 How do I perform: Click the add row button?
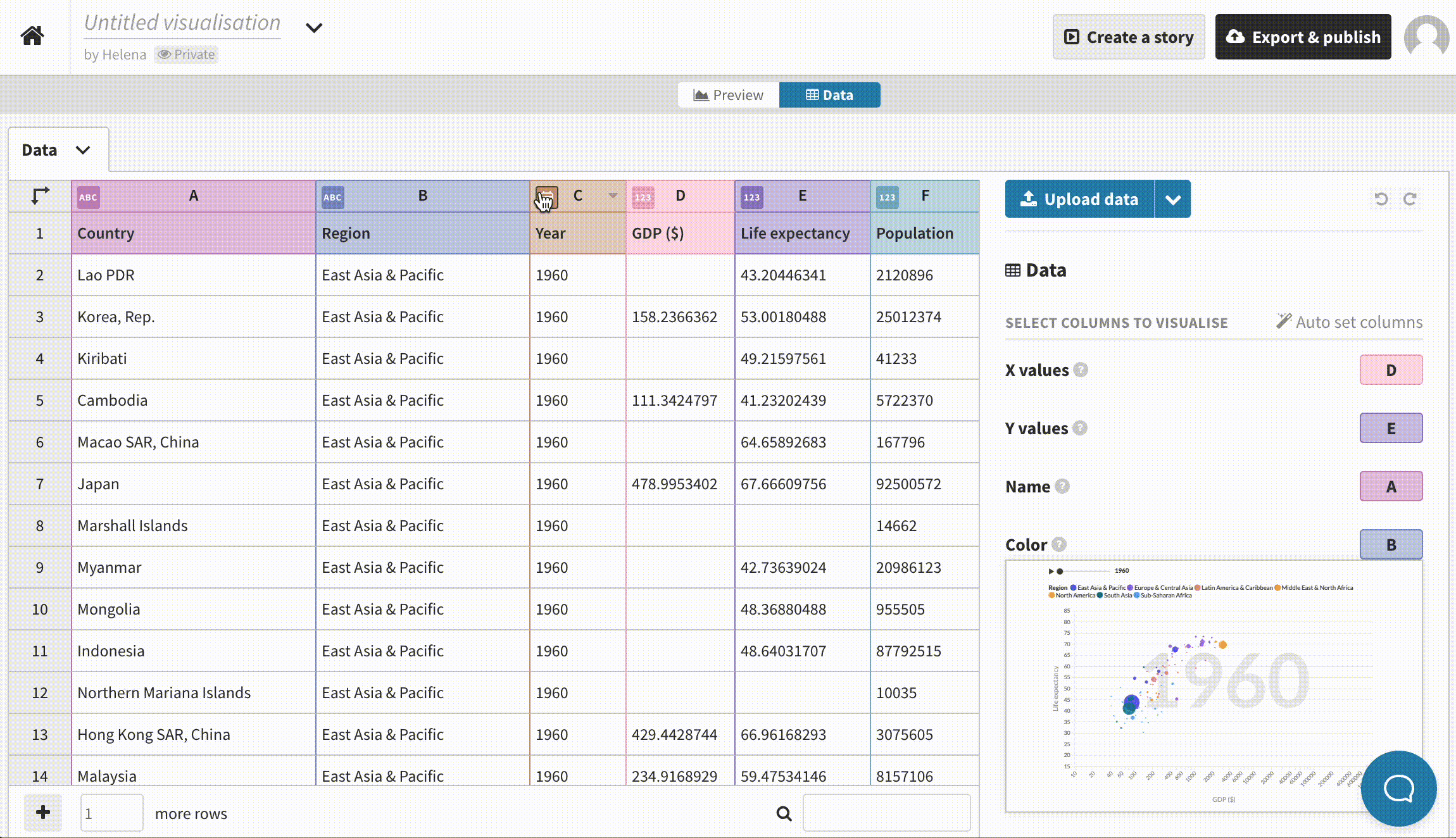[42, 812]
